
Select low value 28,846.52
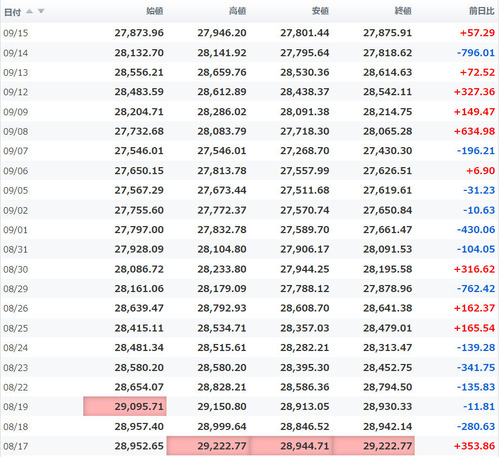[x=305, y=427]
